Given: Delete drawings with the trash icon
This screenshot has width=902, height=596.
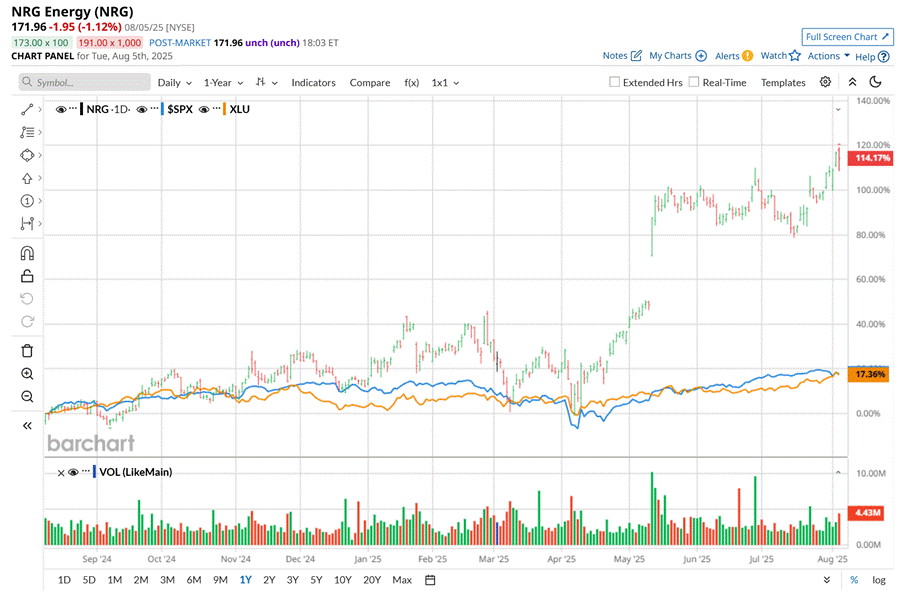Looking at the screenshot, I should (27, 350).
